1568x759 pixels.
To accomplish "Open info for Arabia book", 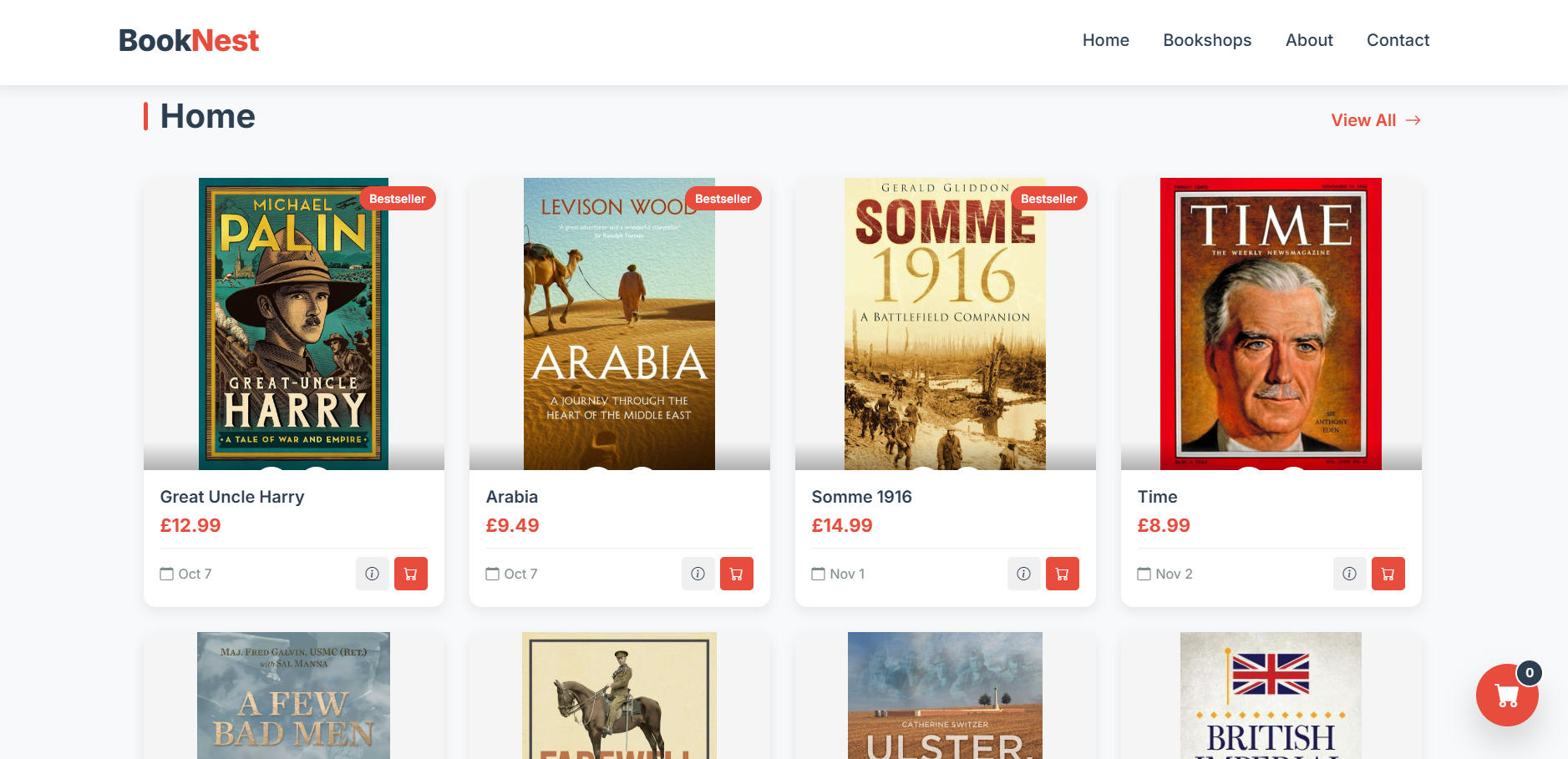I will (698, 574).
